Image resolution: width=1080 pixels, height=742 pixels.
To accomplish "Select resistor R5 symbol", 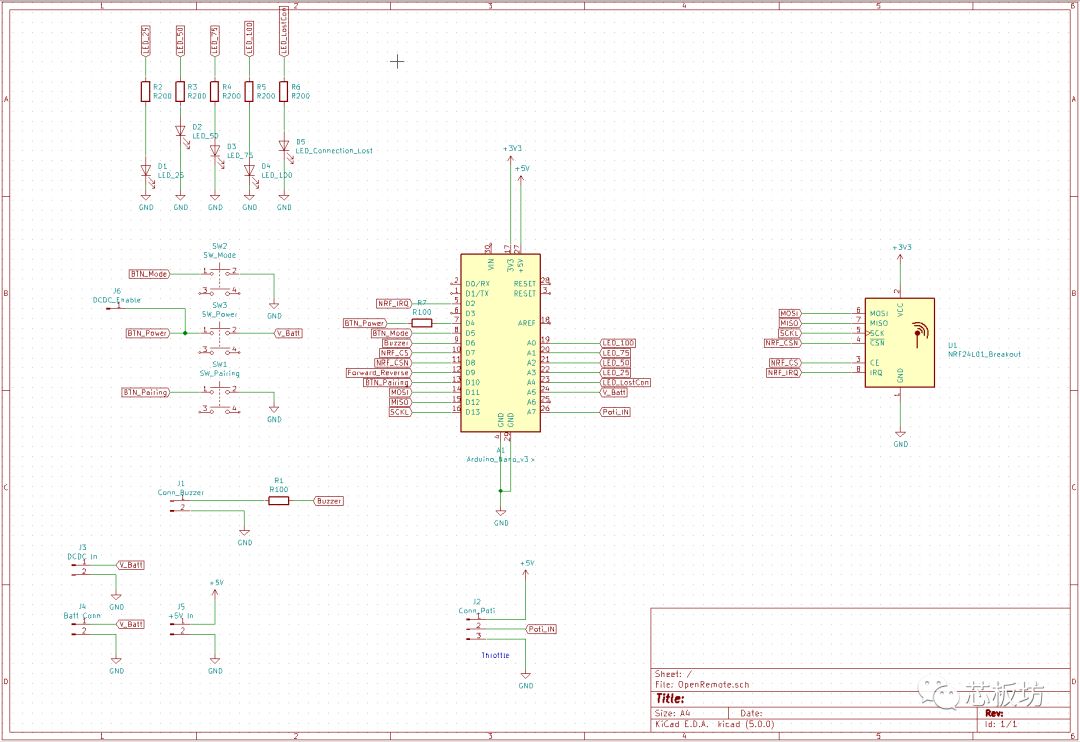I will (x=249, y=91).
